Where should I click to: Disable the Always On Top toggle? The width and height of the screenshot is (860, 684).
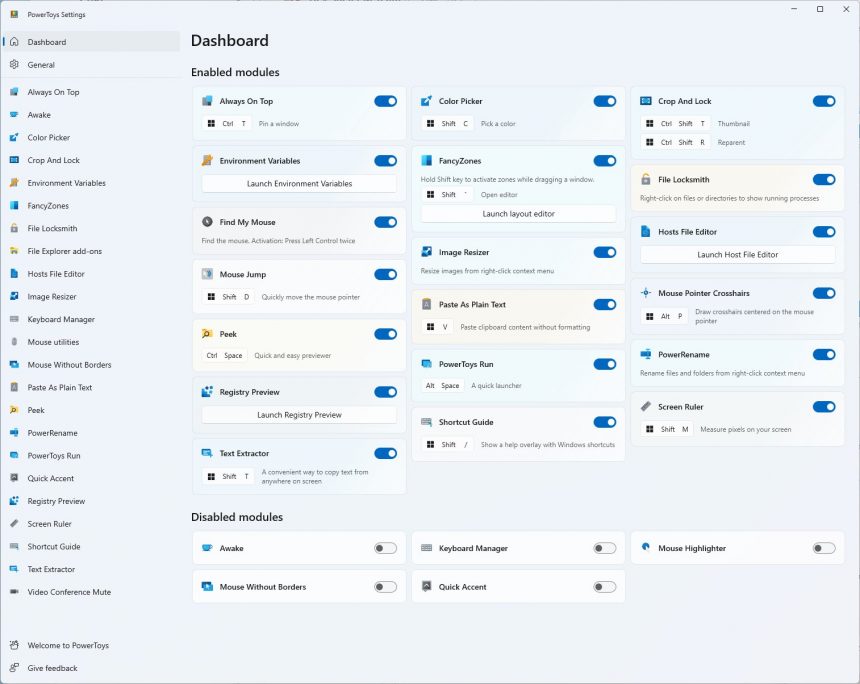tap(386, 101)
